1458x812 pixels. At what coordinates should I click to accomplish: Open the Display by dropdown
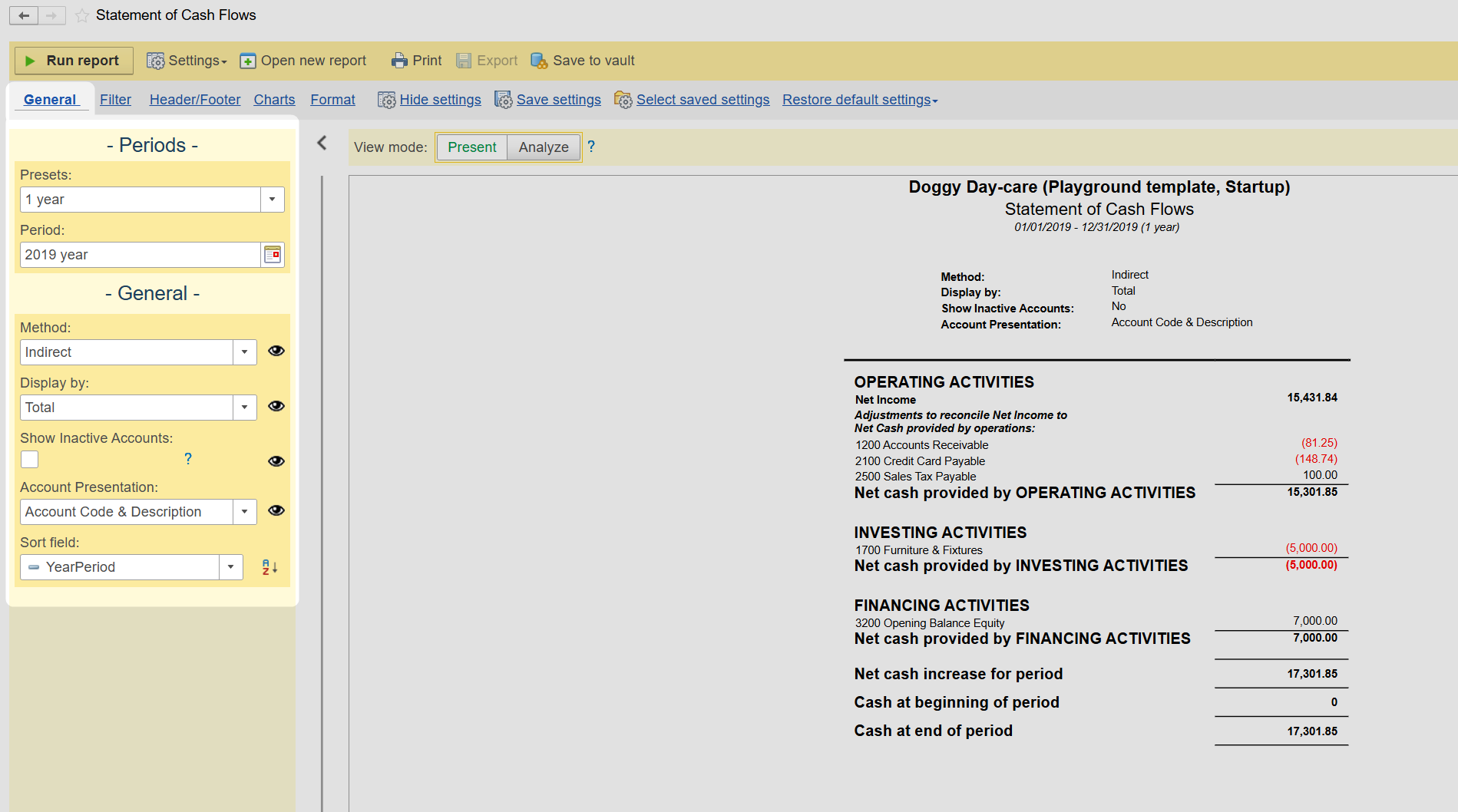[x=244, y=408]
